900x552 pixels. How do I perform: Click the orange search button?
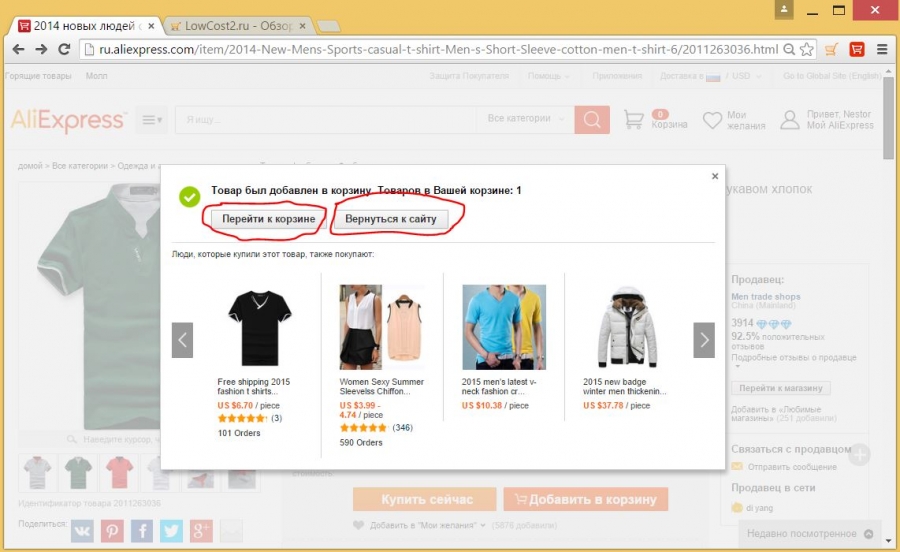[592, 119]
